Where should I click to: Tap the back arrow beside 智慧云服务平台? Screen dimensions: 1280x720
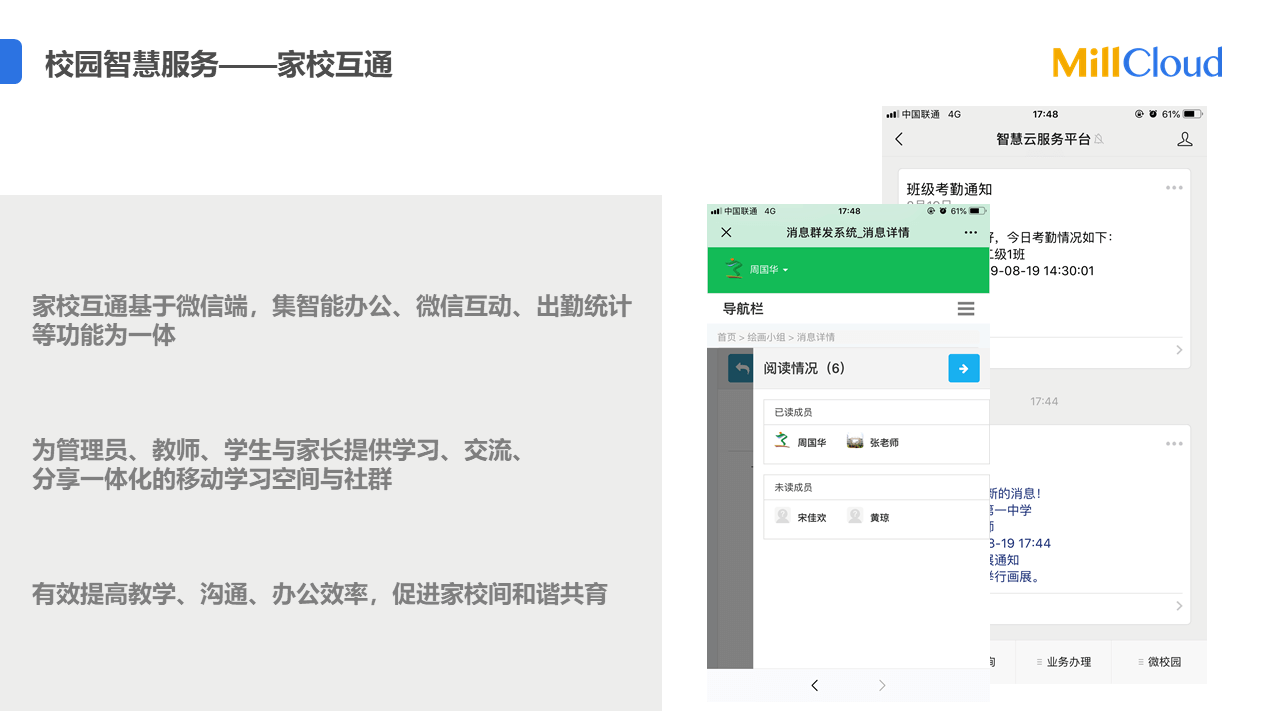[899, 140]
